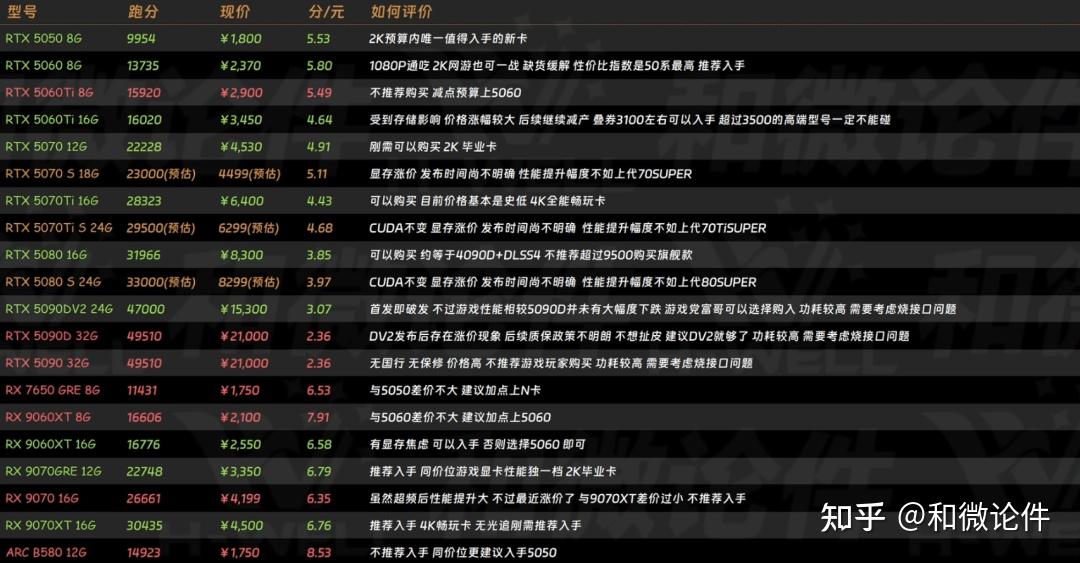Image resolution: width=1080 pixels, height=563 pixels.
Task: Select the "RTX 5050 8G" model cell
Action: pos(43,39)
